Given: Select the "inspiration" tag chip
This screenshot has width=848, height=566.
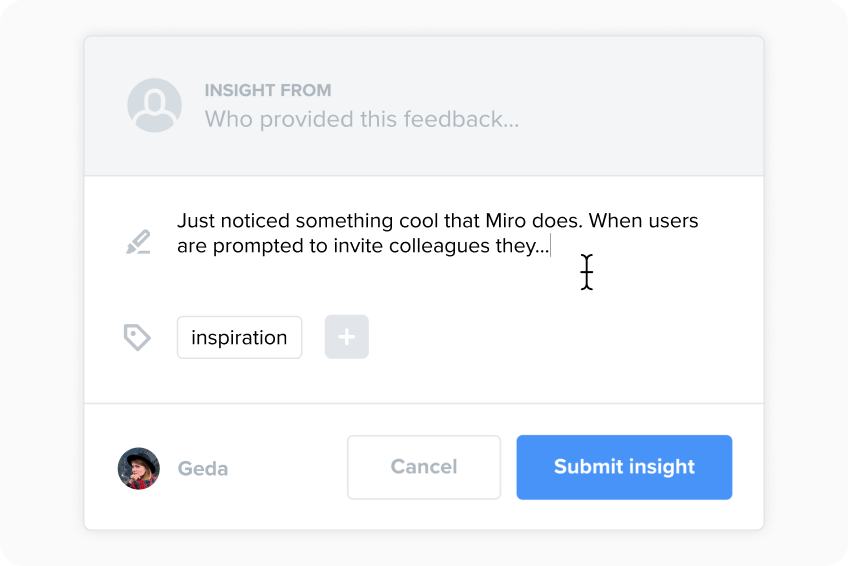Looking at the screenshot, I should 240,337.
